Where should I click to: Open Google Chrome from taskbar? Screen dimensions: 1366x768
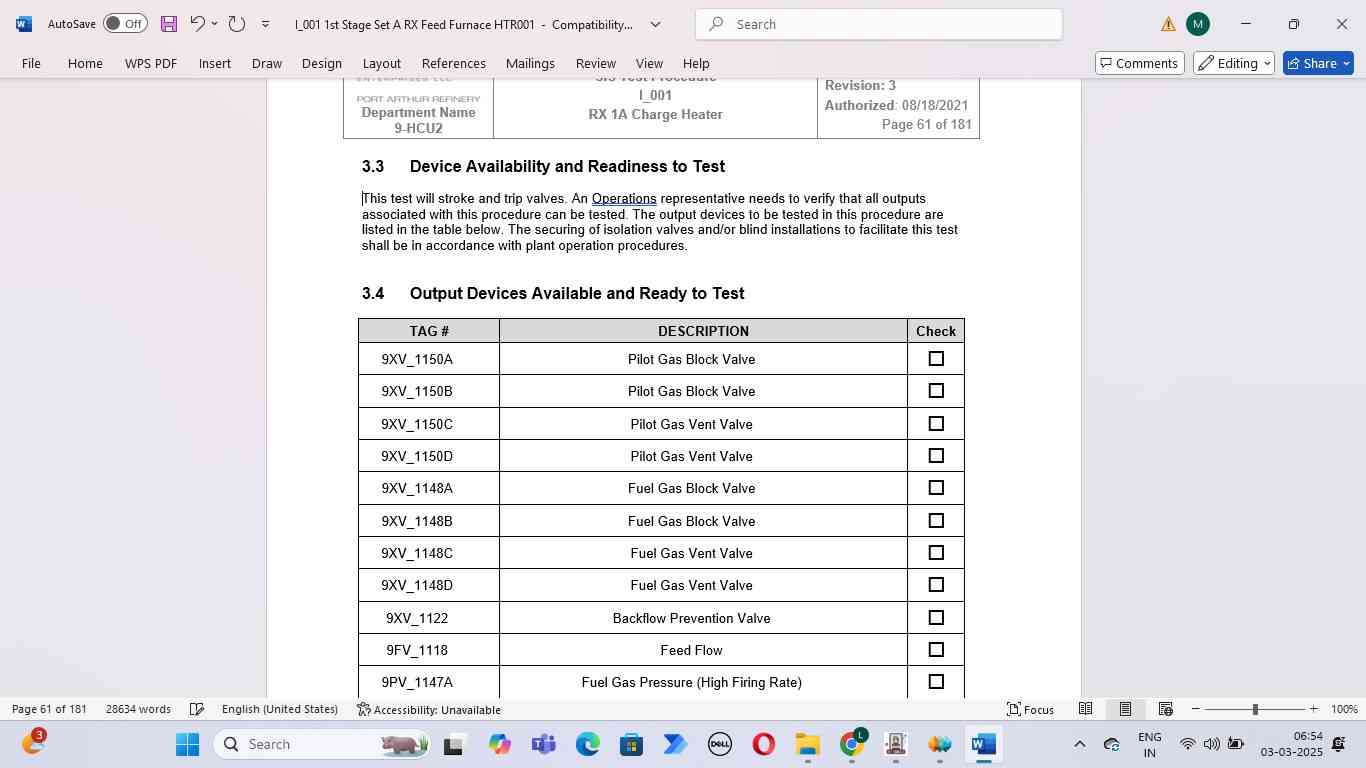tap(851, 744)
